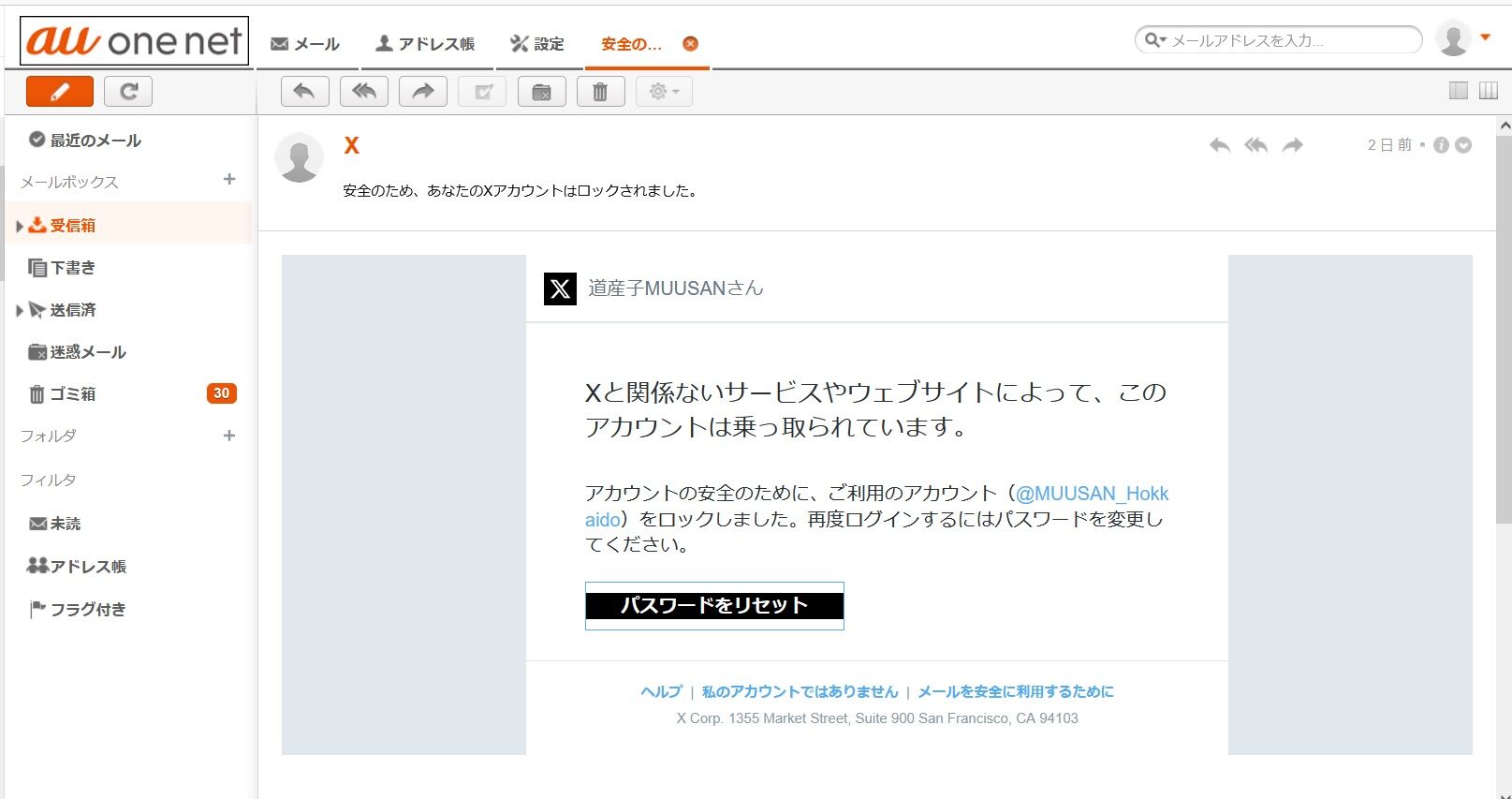The image size is (1512, 799).
Task: Click the パスワードをリセット button
Action: coord(714,606)
